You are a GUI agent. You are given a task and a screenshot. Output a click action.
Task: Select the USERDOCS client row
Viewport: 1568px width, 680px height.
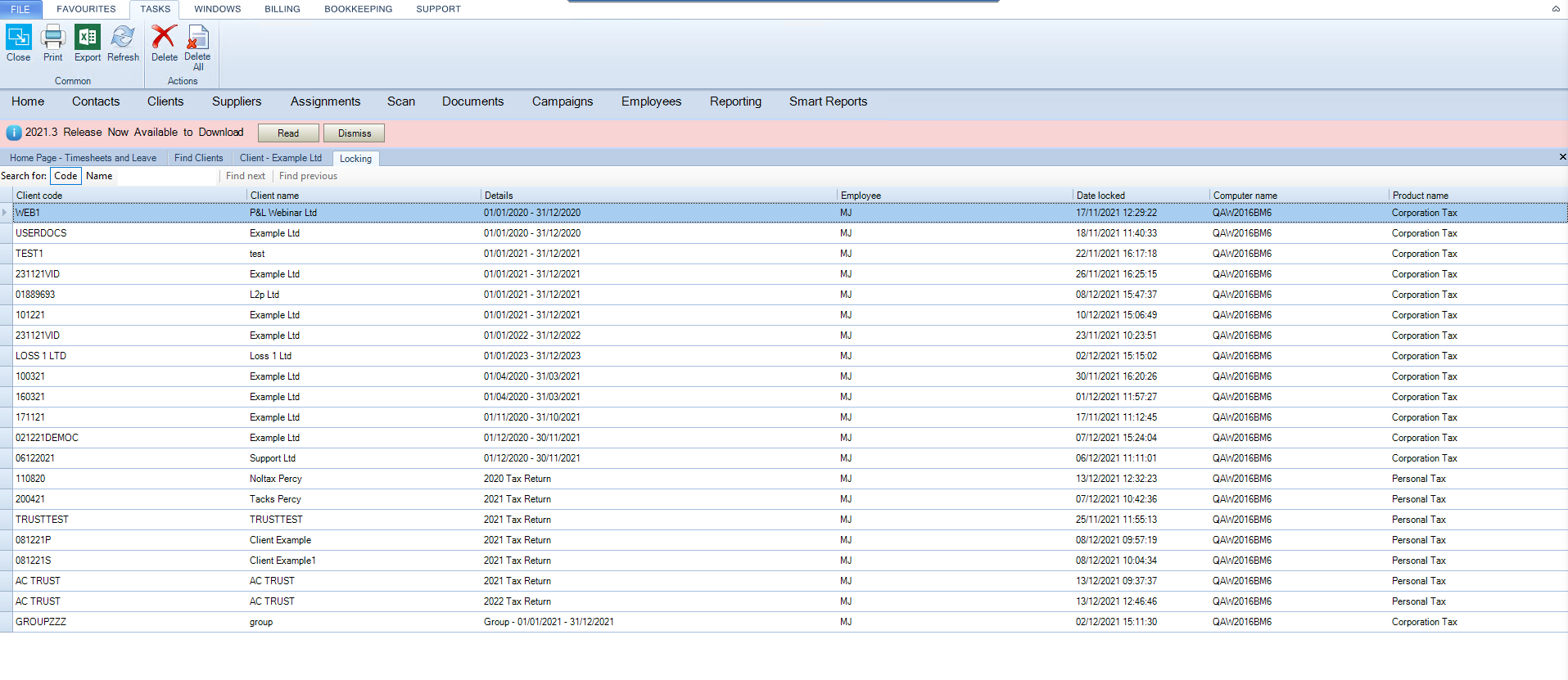click(x=790, y=233)
